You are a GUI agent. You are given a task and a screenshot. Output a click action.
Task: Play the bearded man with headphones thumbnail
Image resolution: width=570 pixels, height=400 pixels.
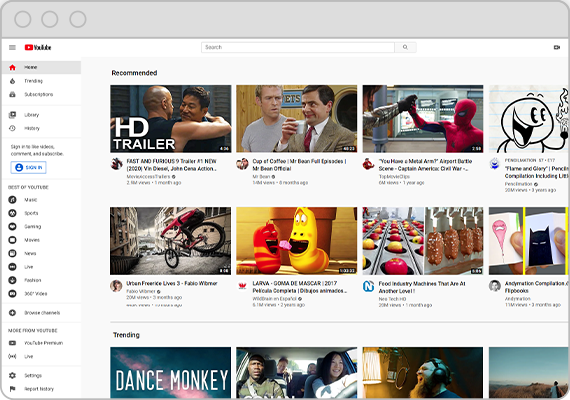click(423, 373)
